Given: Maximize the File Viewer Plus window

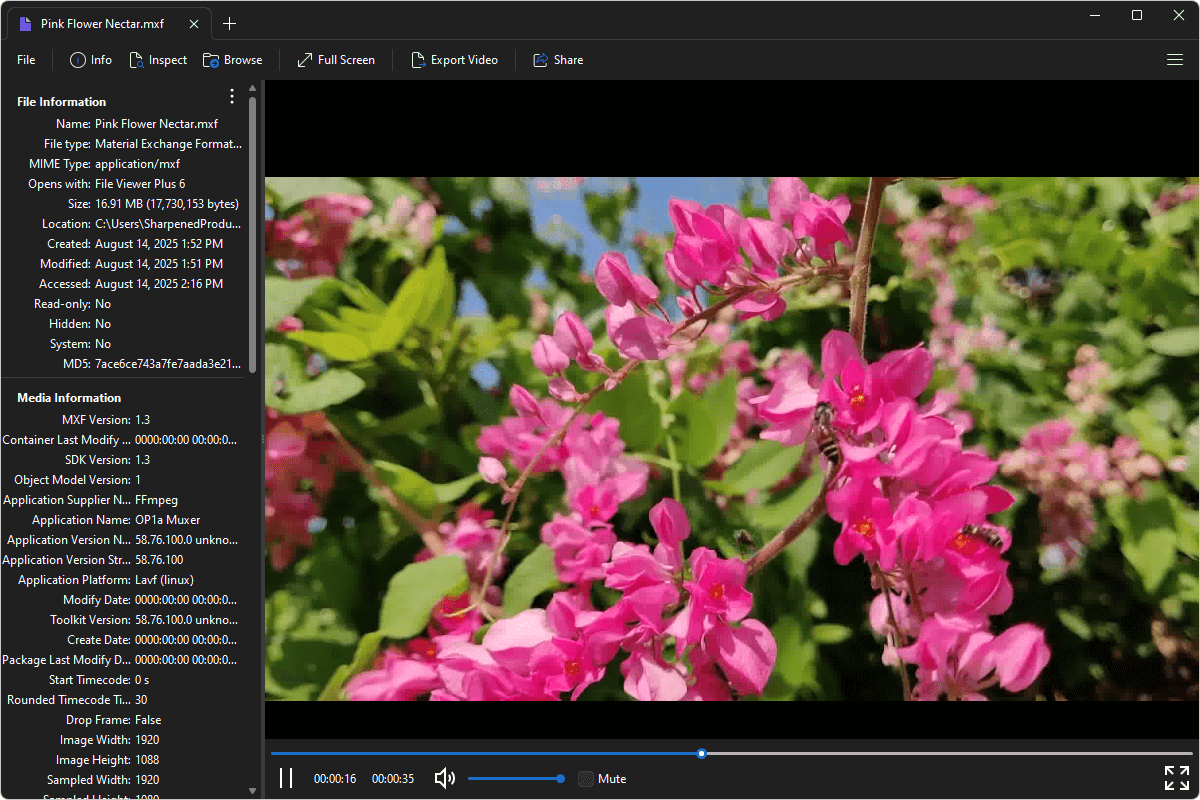Looking at the screenshot, I should tap(1137, 15).
